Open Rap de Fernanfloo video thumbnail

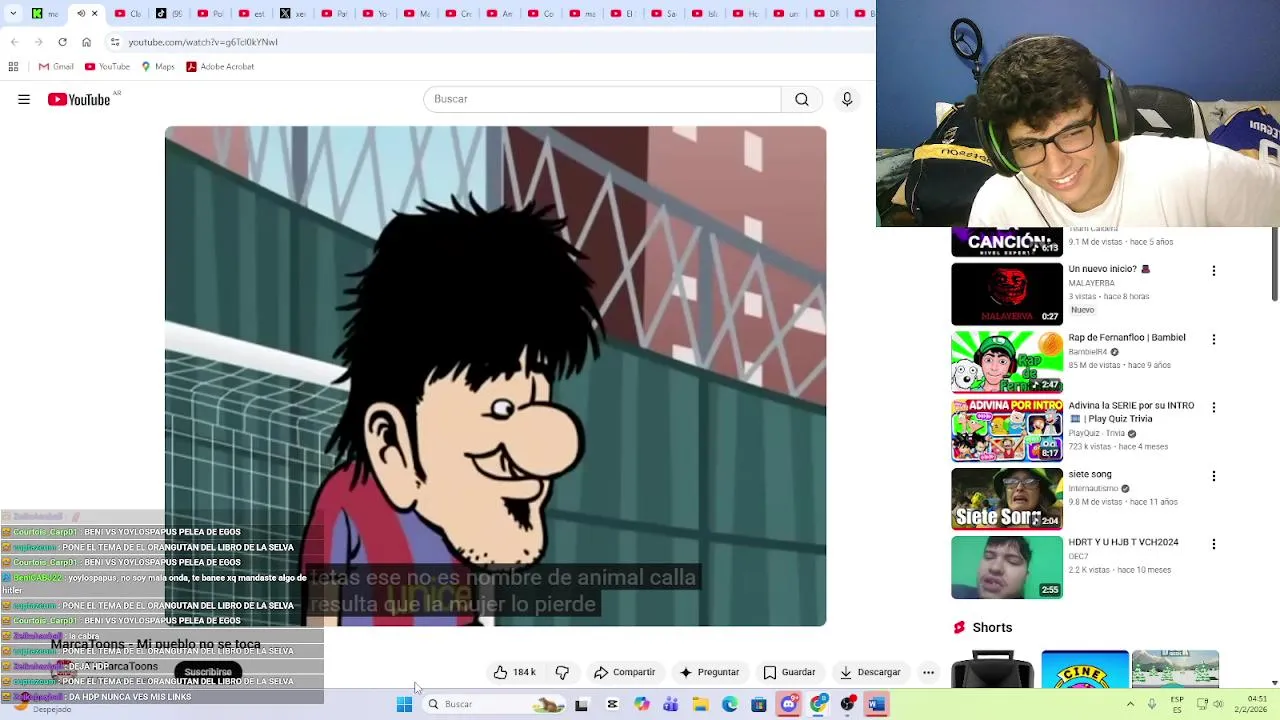[1007, 362]
